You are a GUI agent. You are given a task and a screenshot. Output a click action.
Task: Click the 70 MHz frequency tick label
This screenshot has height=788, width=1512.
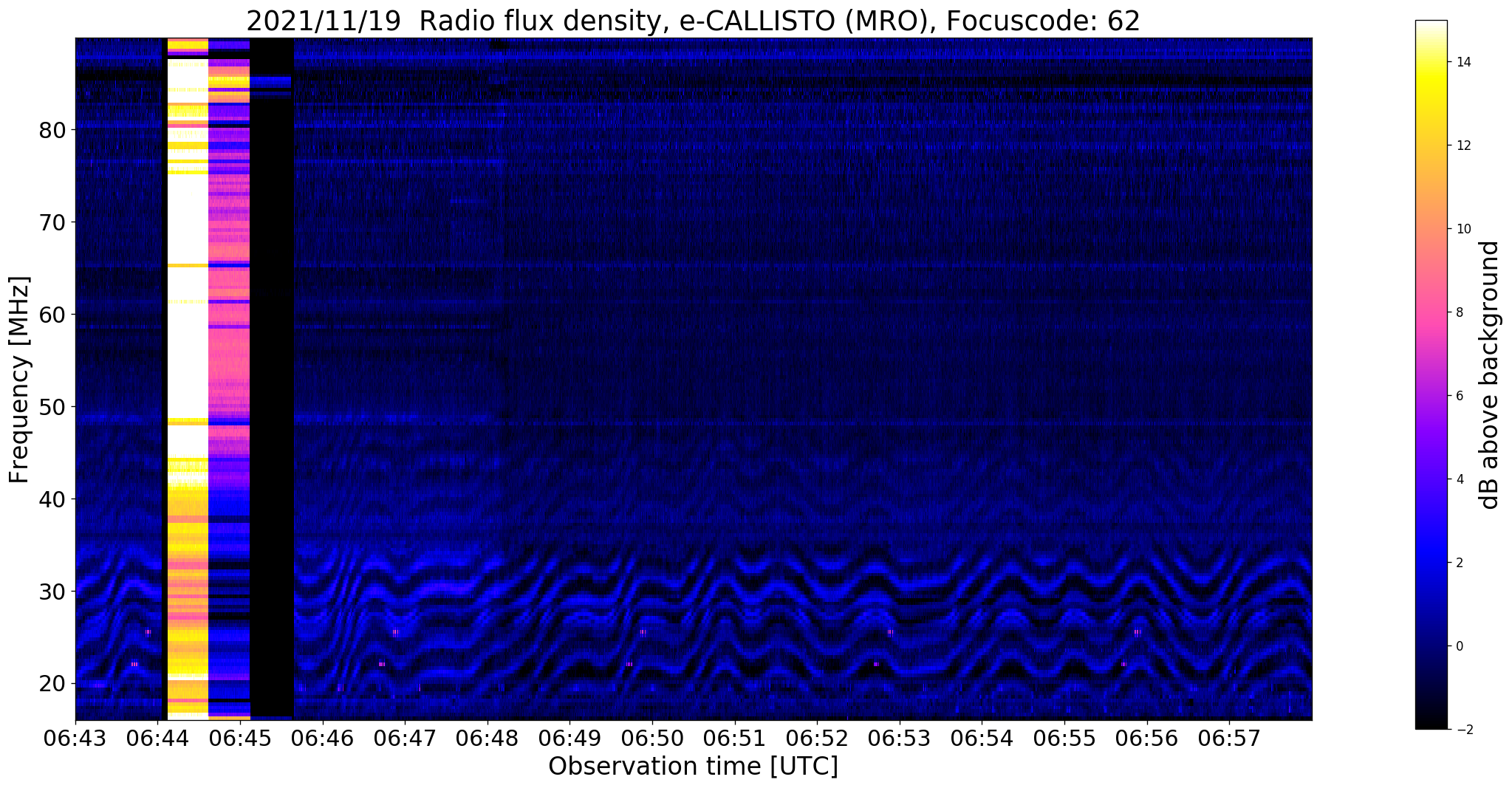pos(53,222)
